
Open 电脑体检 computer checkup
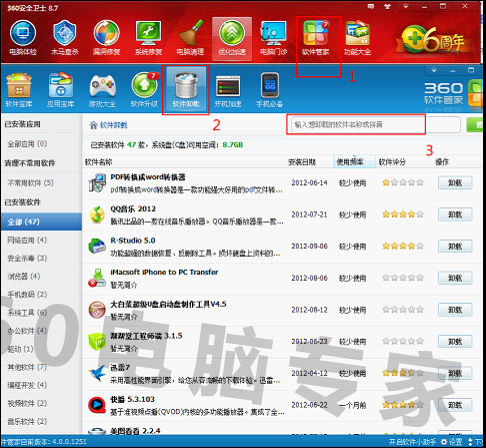coord(23,37)
